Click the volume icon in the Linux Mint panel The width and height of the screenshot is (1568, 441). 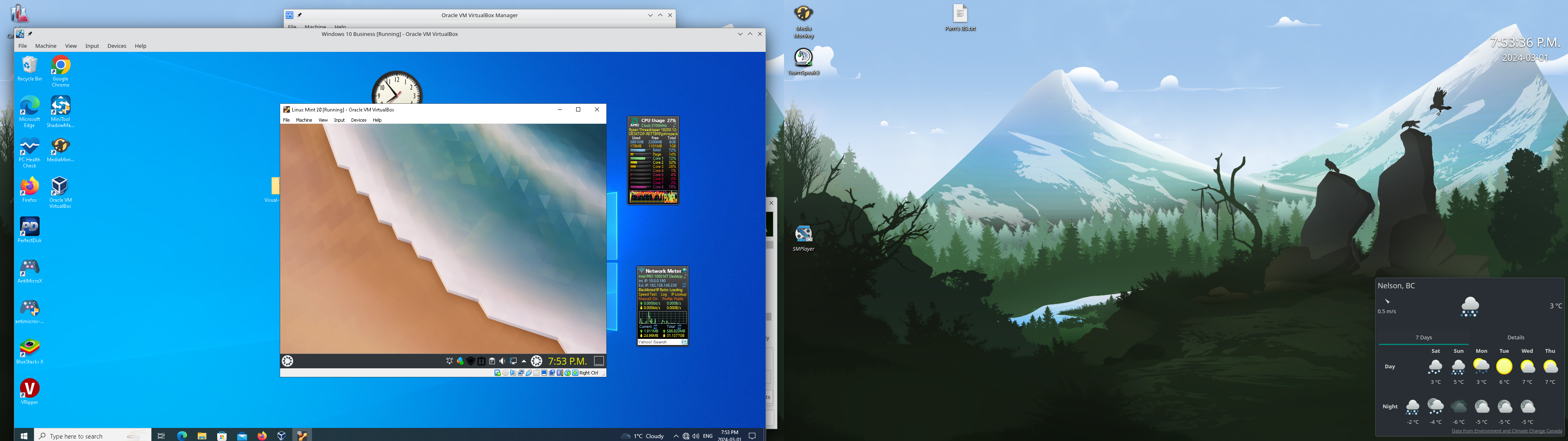point(502,361)
